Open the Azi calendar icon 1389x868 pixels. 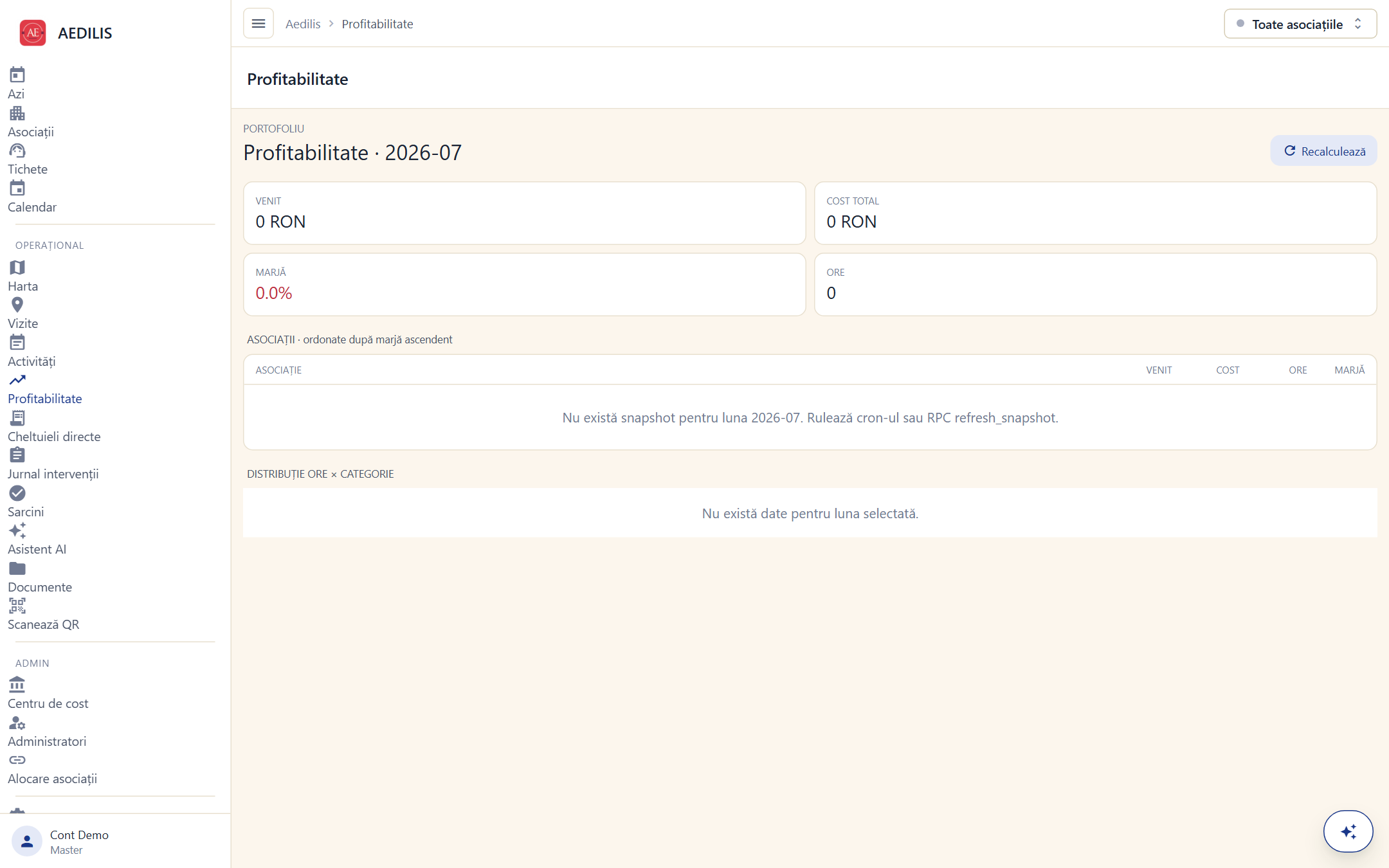coord(17,75)
